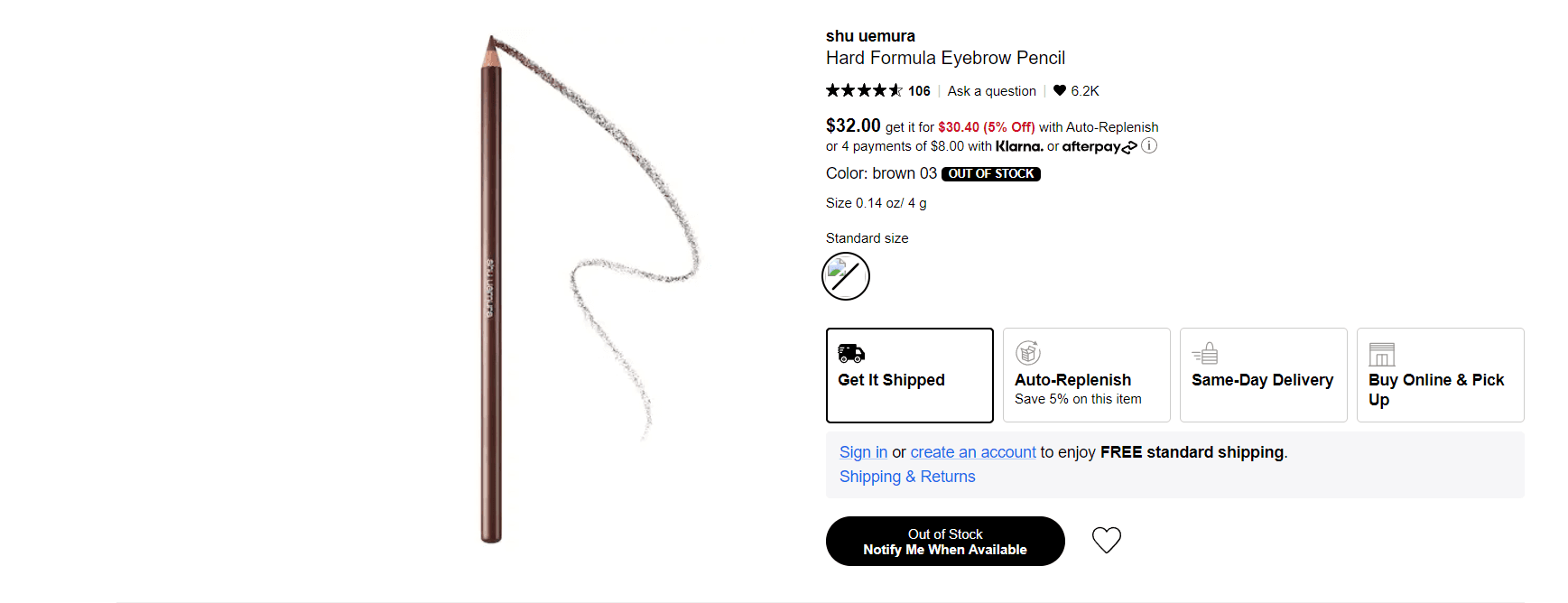The width and height of the screenshot is (1568, 603).
Task: Click the info icon next to afterpay
Action: pyautogui.click(x=1149, y=146)
